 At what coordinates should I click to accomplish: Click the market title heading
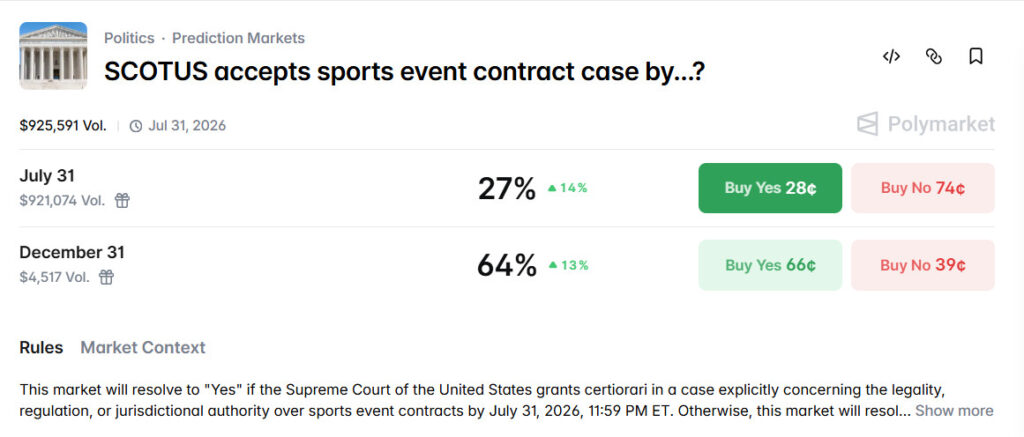coord(404,71)
